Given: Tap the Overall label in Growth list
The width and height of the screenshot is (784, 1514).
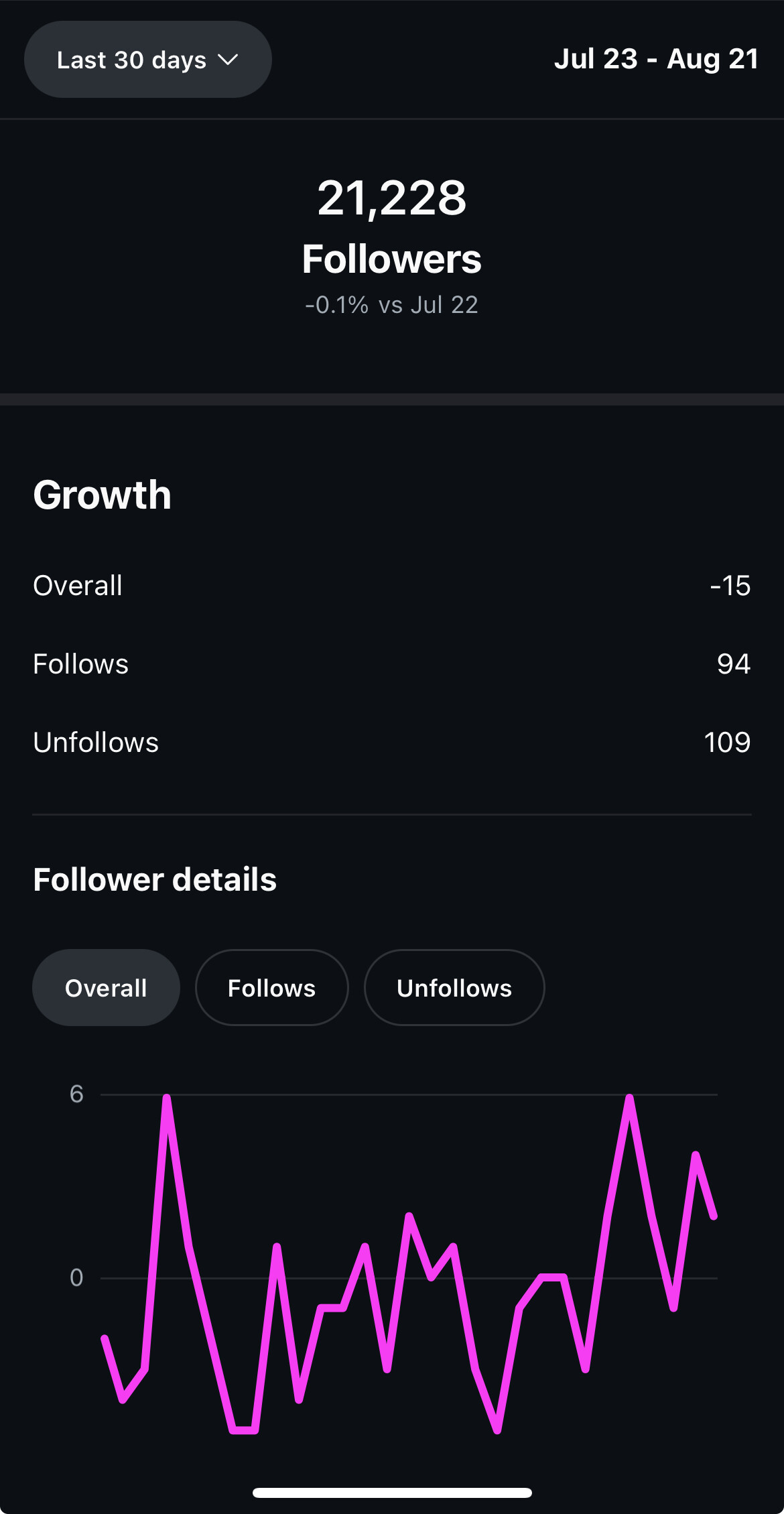Looking at the screenshot, I should [78, 586].
